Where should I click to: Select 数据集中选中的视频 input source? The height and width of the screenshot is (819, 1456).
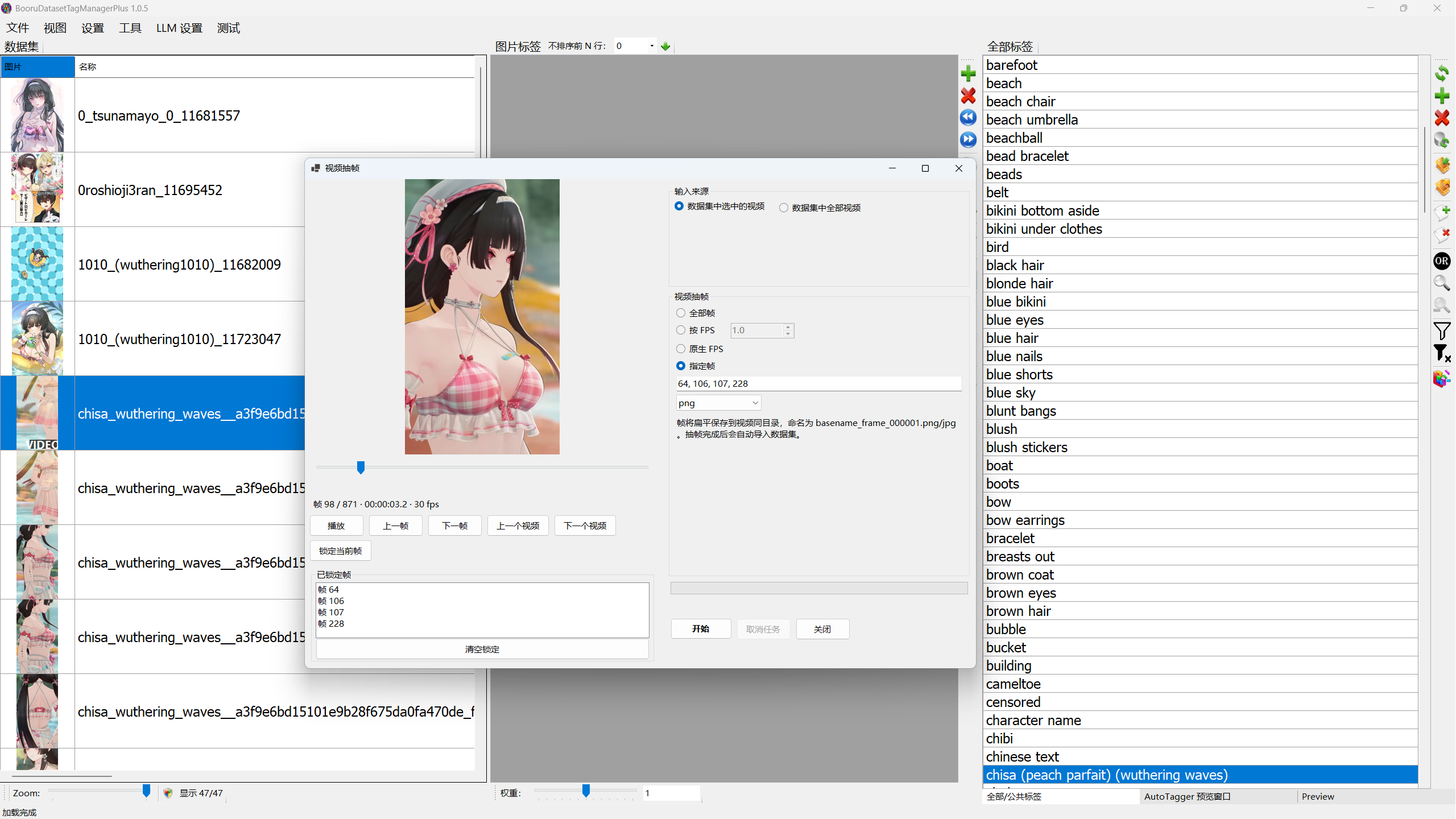click(719, 206)
